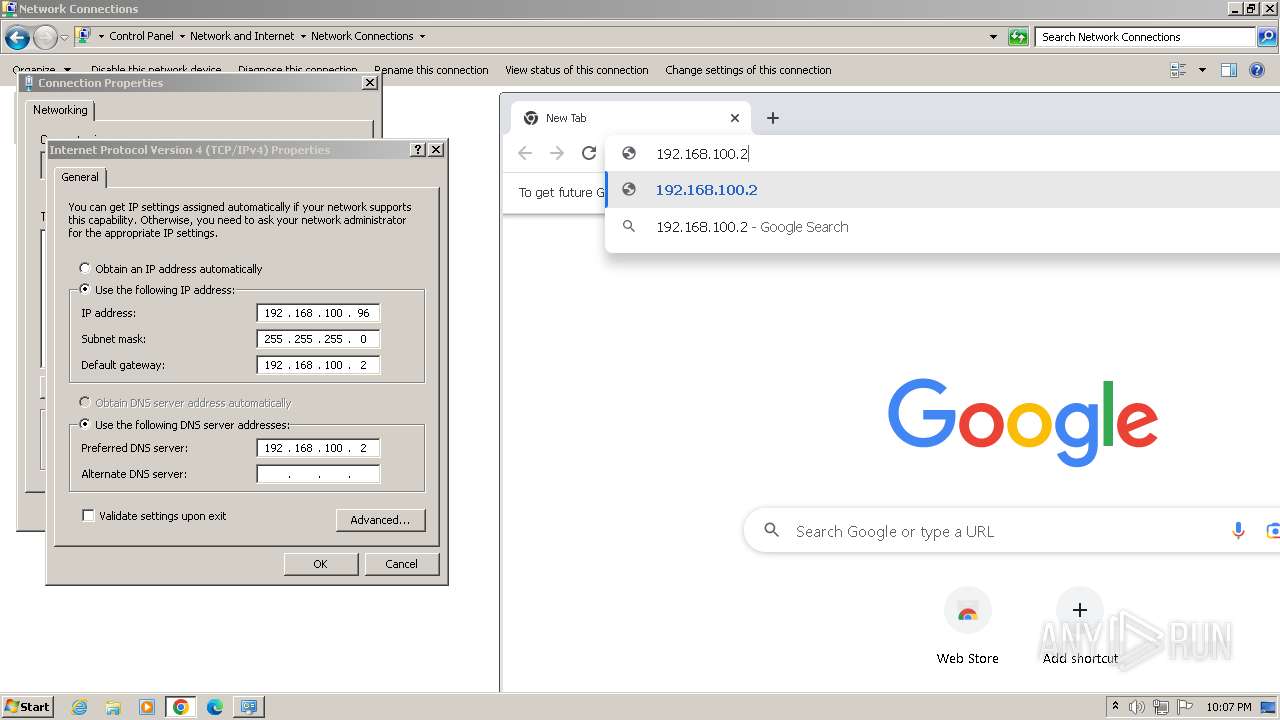The height and width of the screenshot is (720, 1280).
Task: Show hidden tray icons arrow
Action: [1116, 707]
